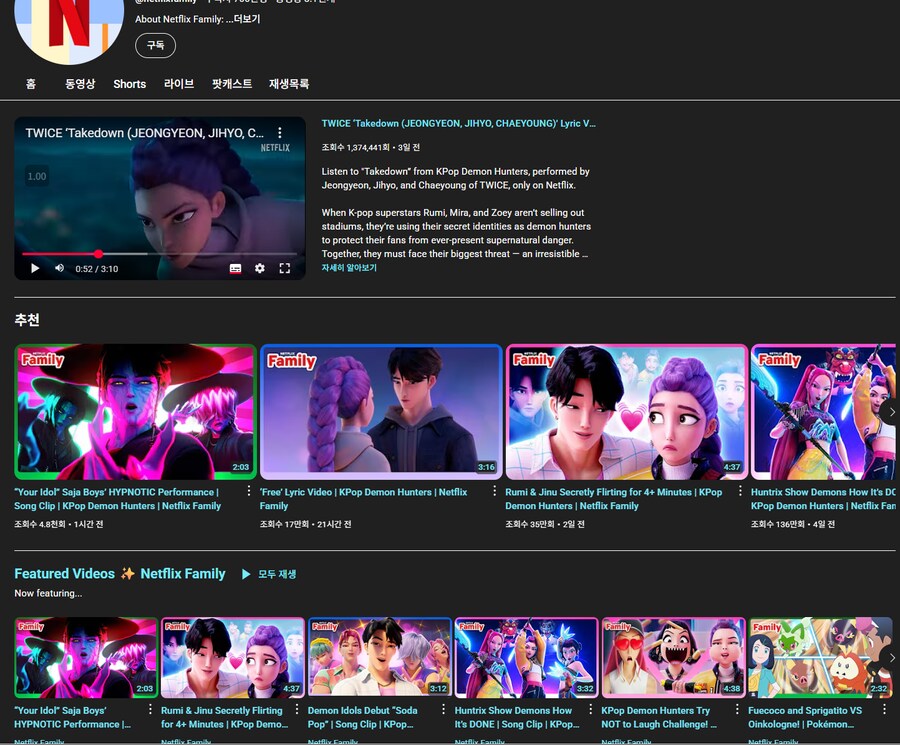Open Demon Idols Debut 'Soda Pop' title
The height and width of the screenshot is (745, 900).
363,717
